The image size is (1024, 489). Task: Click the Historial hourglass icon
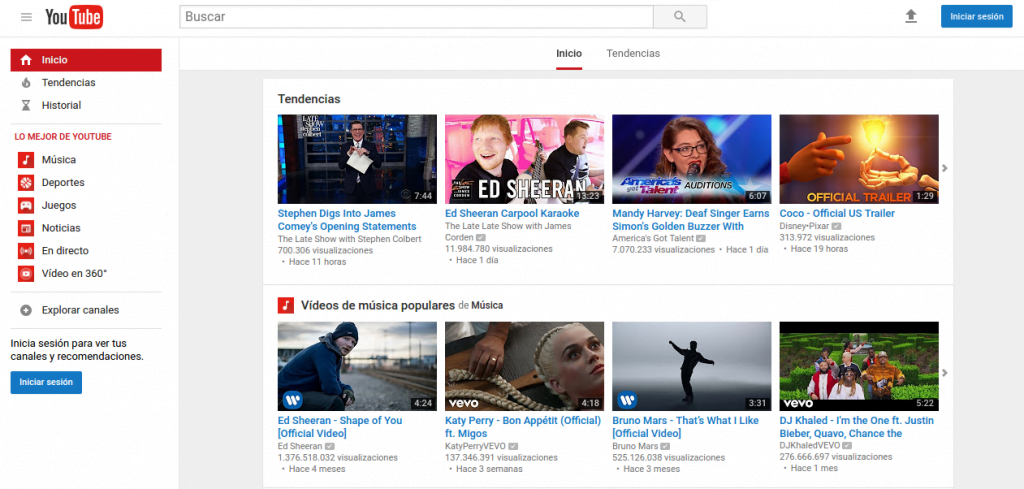[26, 105]
